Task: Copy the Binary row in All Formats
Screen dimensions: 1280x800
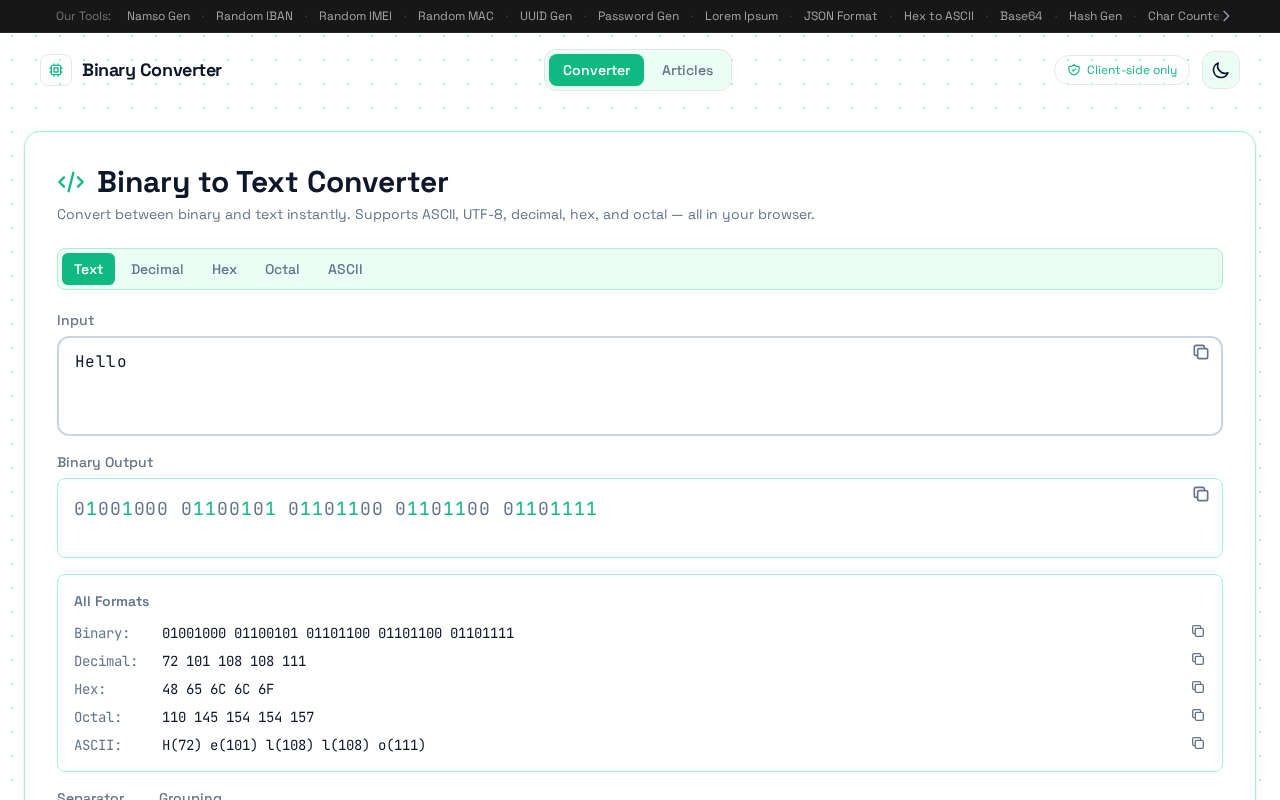Action: [1198, 631]
